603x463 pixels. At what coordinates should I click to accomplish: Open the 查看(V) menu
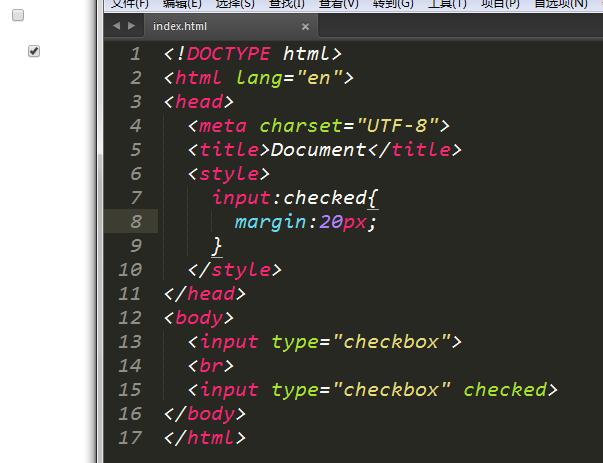338,4
